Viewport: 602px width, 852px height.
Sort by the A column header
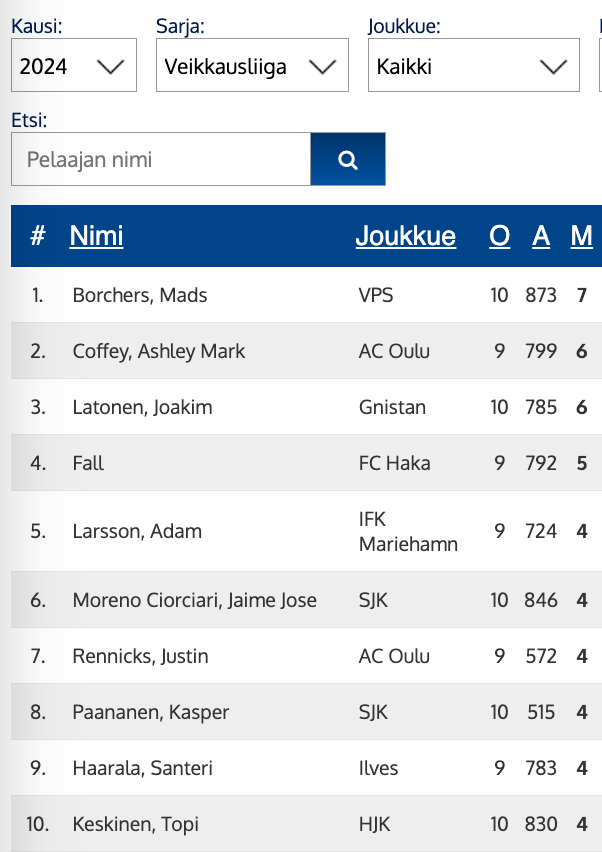(x=541, y=236)
